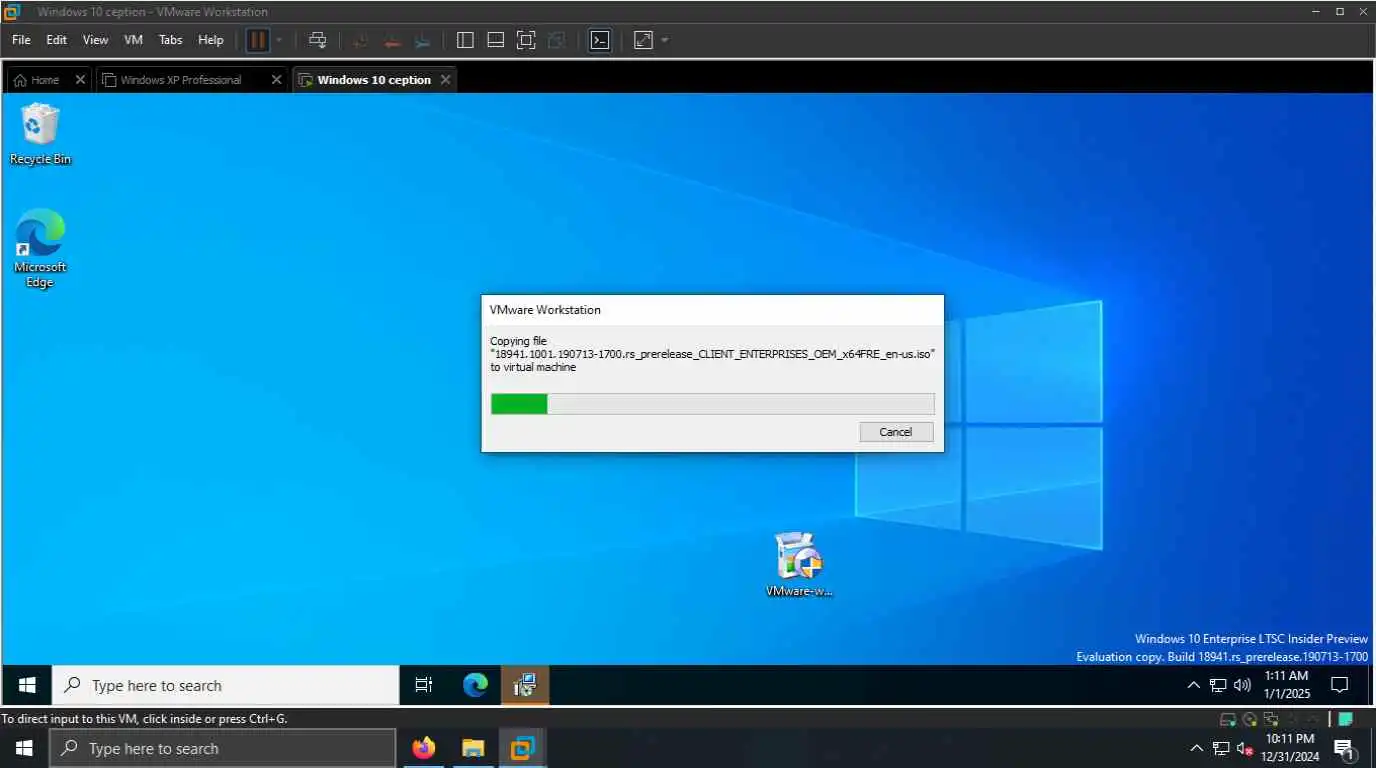Screen dimensions: 1376x768
Task: Cancel the file copy operation
Action: tap(896, 432)
